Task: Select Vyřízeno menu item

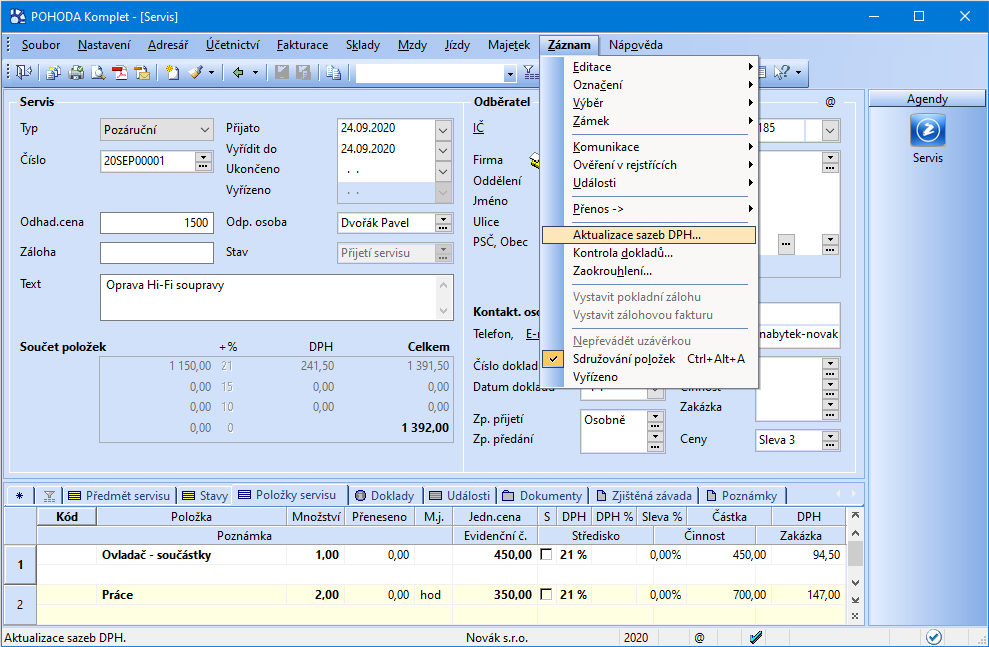Action: (x=649, y=377)
